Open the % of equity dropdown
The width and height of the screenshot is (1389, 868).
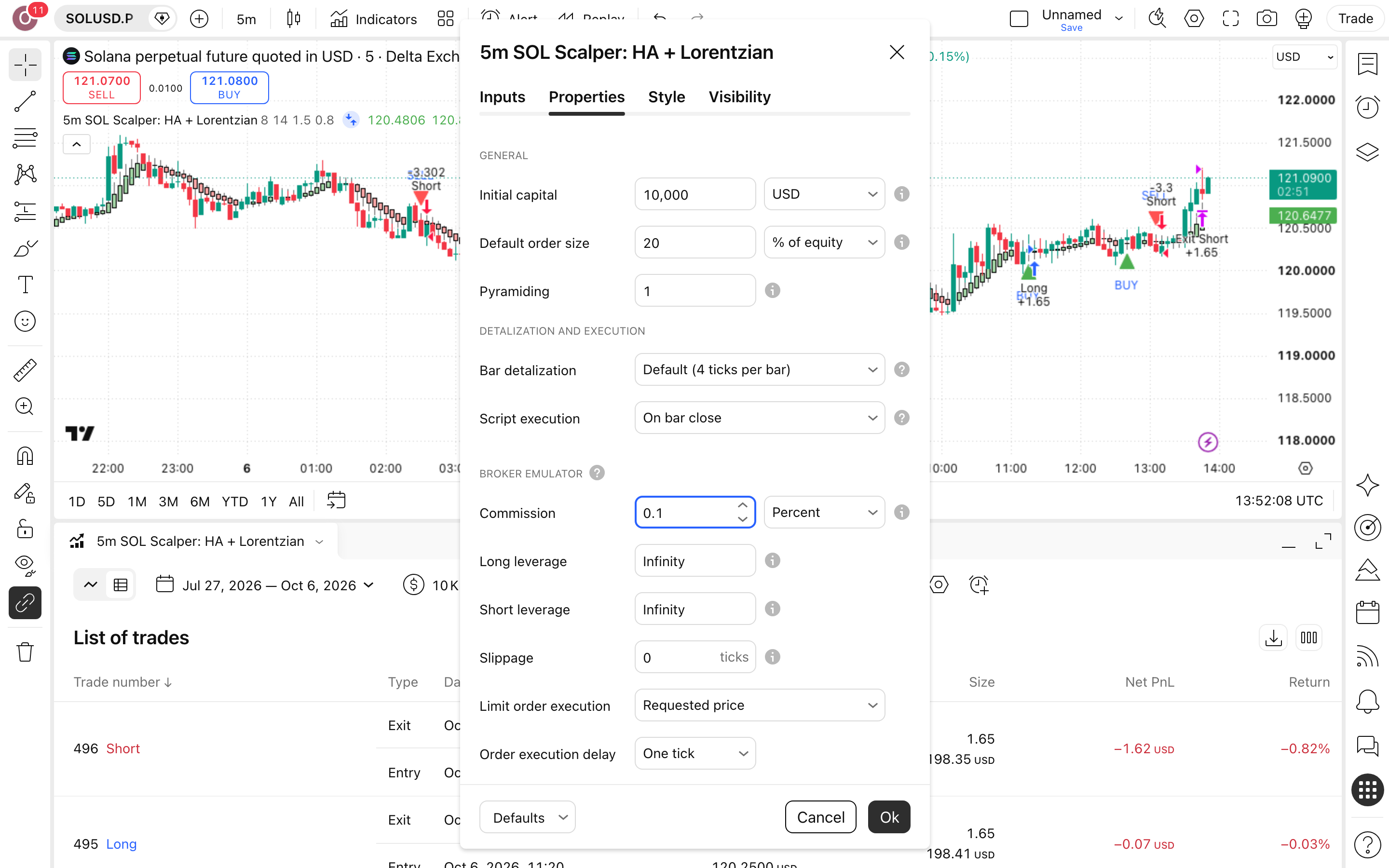point(824,242)
